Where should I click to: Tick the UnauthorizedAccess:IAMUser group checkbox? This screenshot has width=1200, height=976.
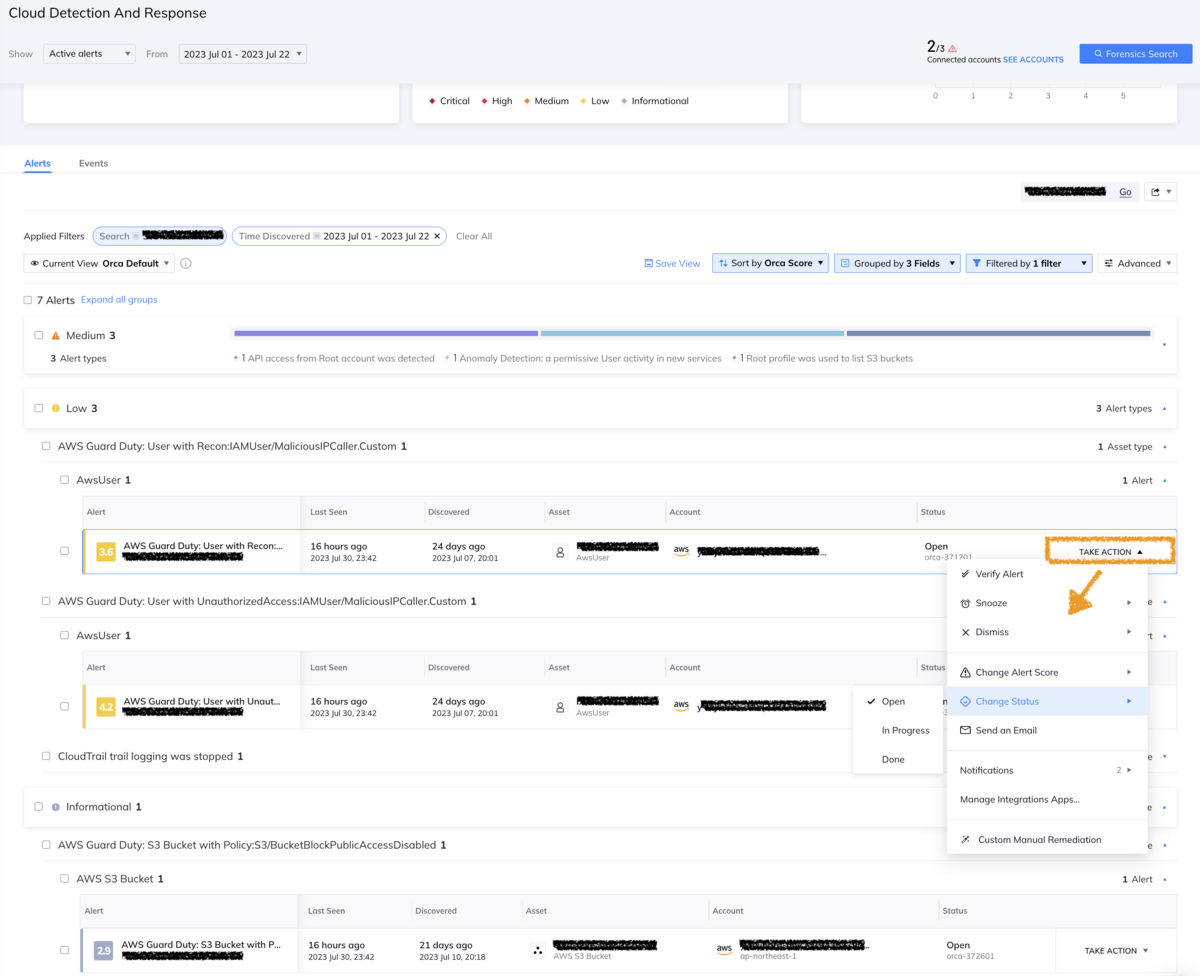tap(46, 601)
